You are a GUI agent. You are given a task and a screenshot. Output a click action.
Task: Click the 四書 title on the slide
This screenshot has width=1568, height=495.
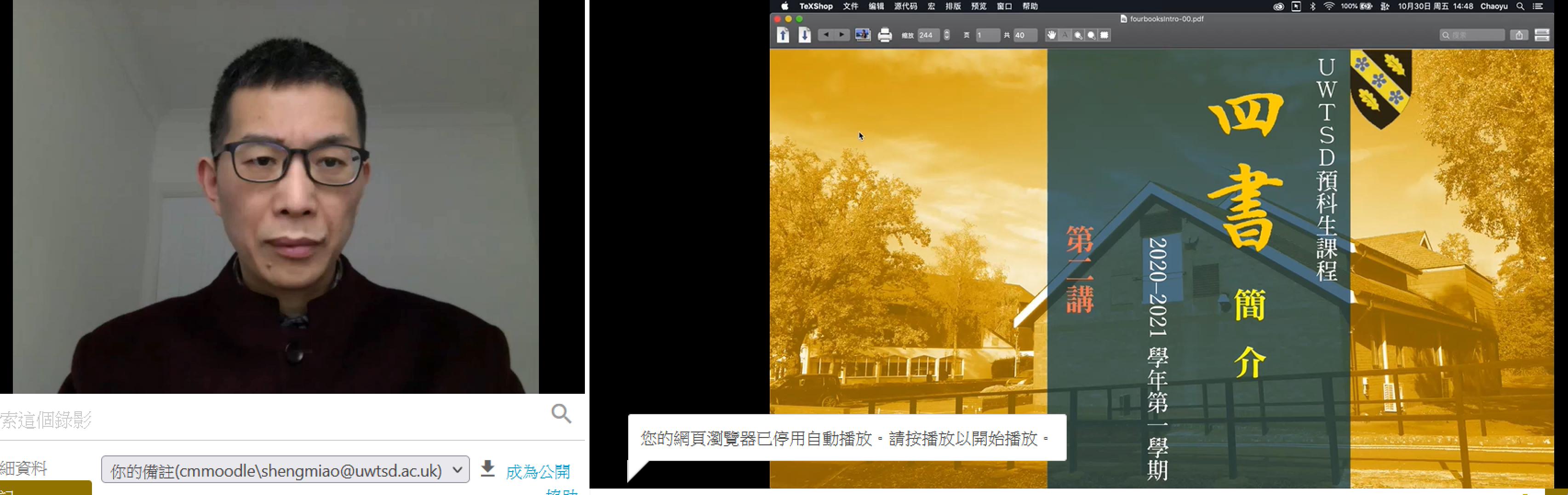tap(1246, 171)
